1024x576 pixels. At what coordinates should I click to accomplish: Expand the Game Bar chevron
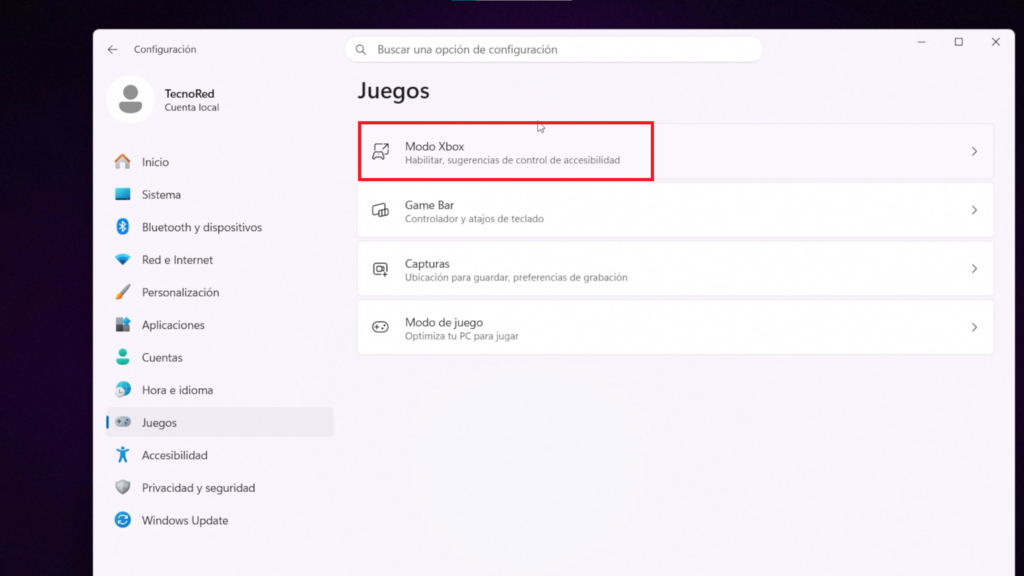coord(974,210)
